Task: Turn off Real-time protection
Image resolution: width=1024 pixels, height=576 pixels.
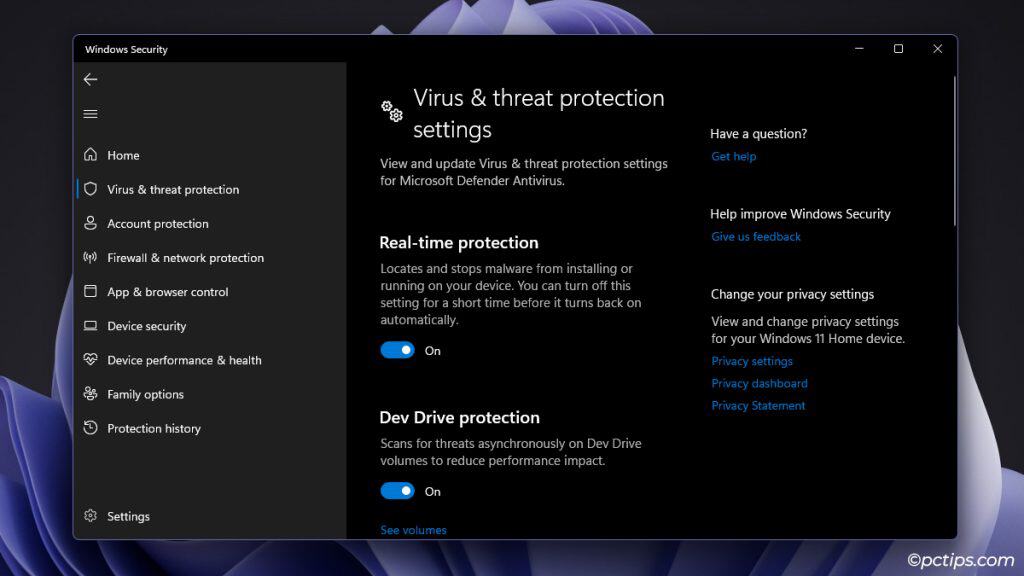Action: click(x=397, y=350)
